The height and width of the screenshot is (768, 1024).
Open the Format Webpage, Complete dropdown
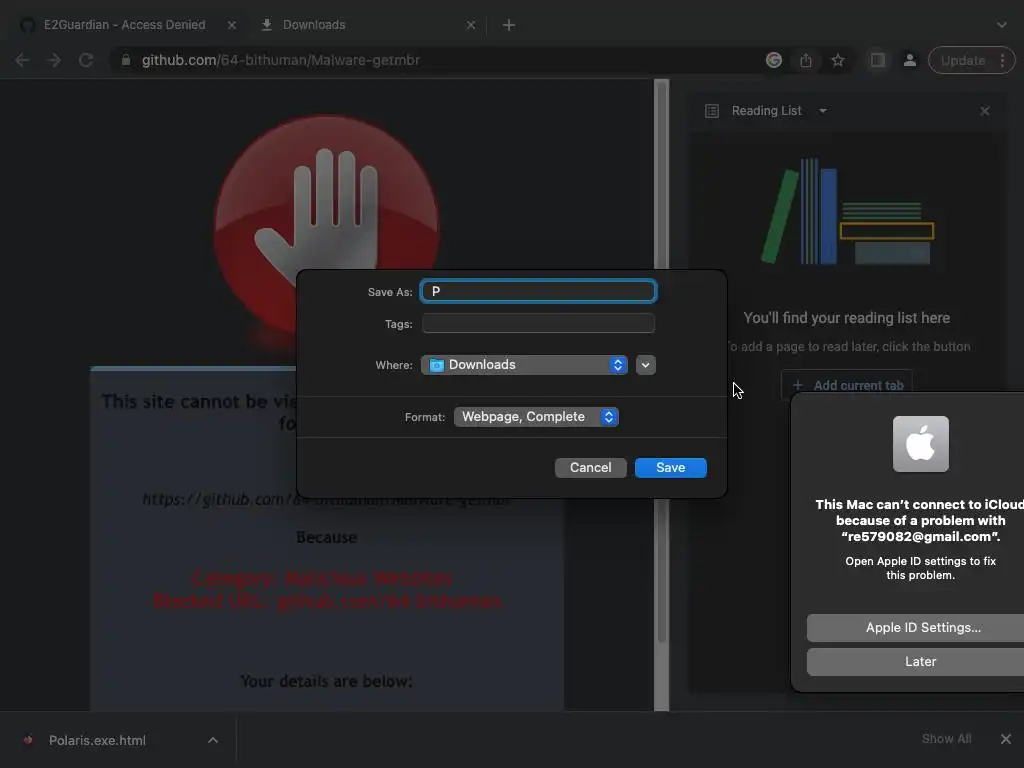click(x=536, y=417)
